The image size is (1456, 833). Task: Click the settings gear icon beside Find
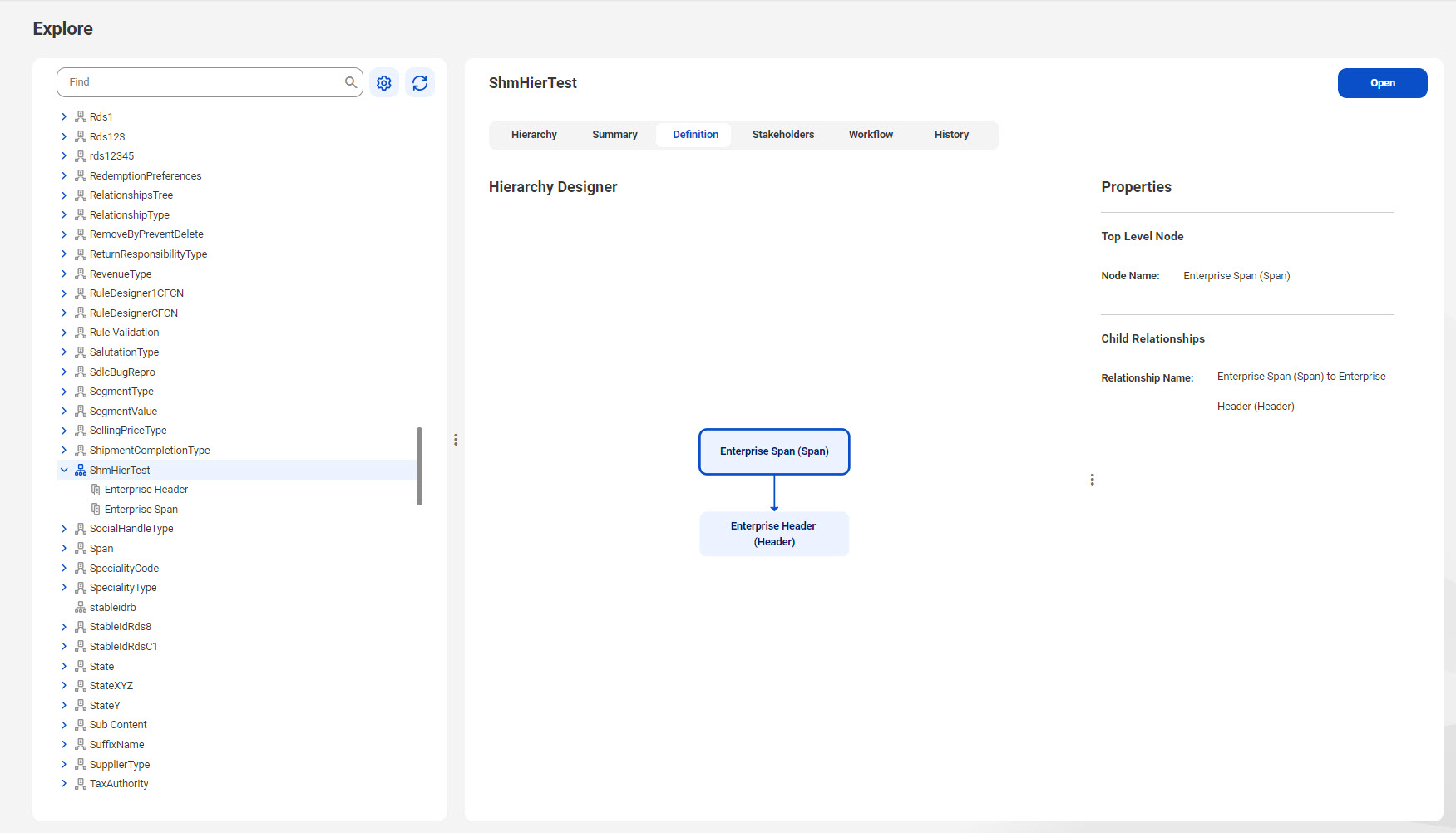click(384, 82)
